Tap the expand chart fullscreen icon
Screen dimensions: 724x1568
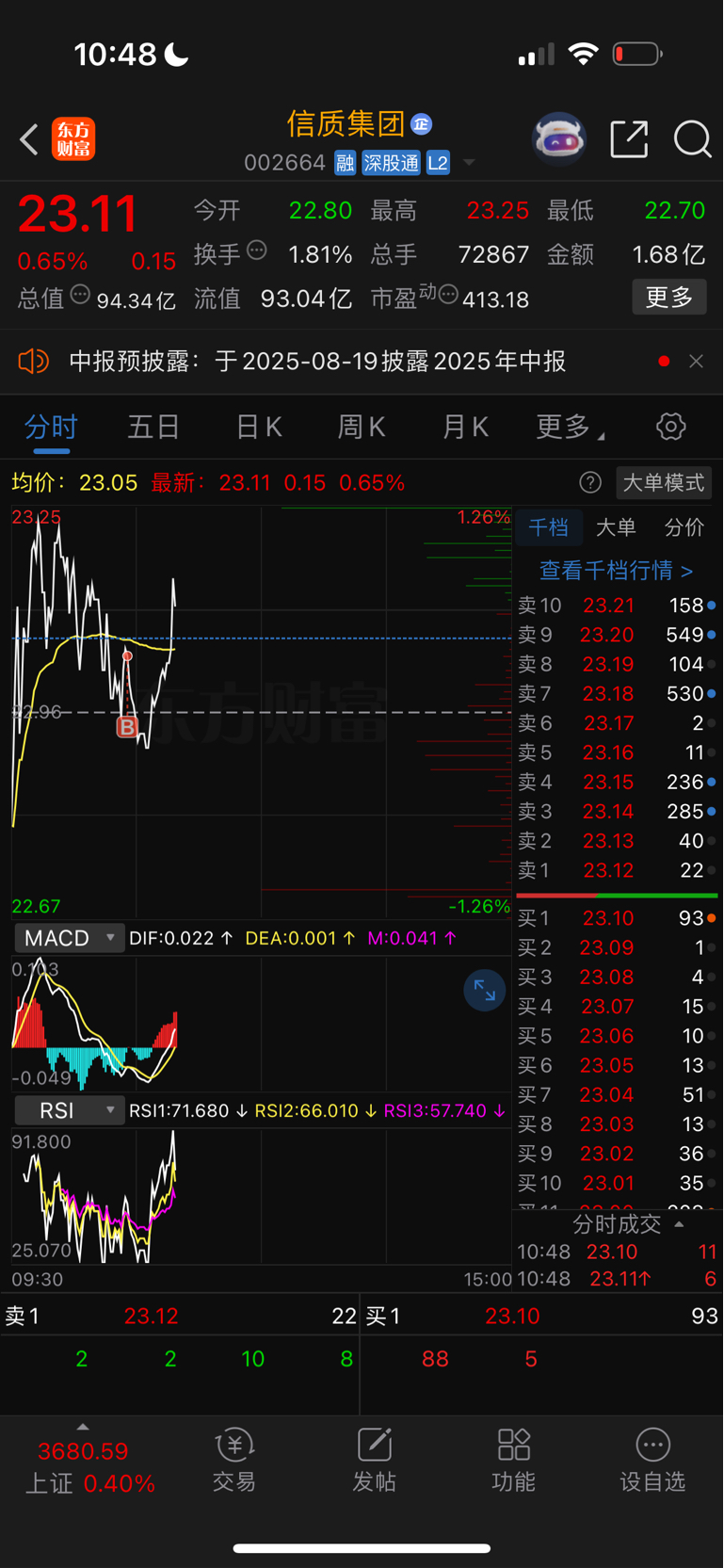(x=485, y=991)
